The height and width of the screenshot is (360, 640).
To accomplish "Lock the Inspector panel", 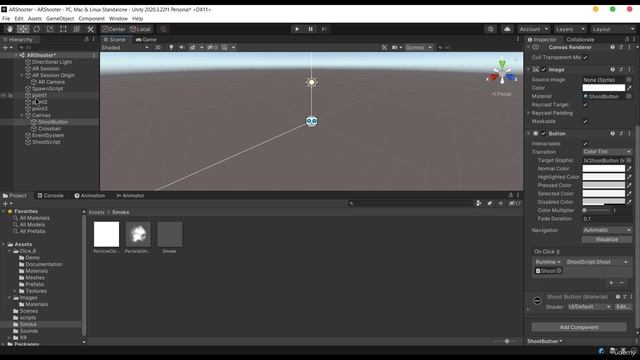I will (x=627, y=39).
